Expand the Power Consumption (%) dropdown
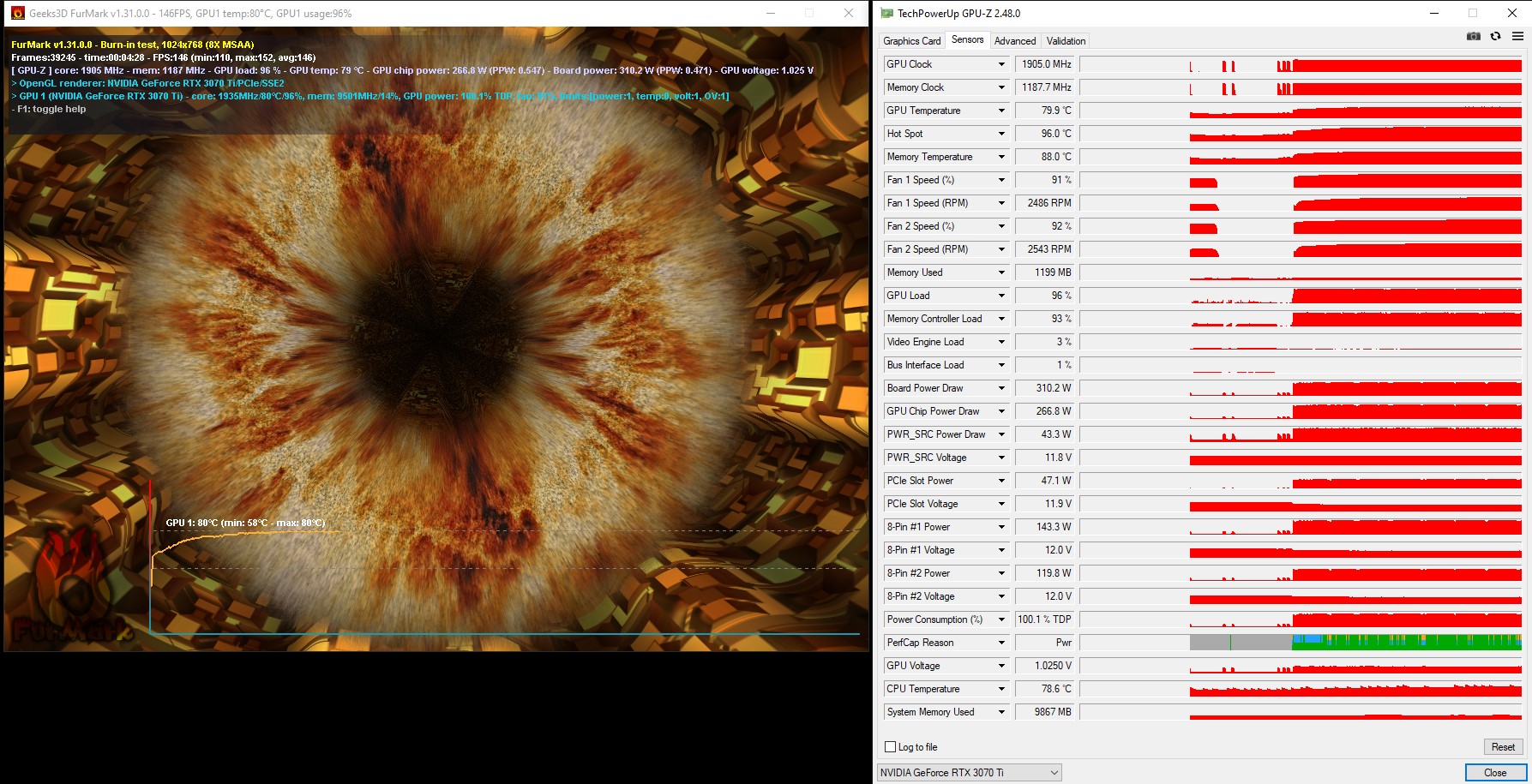The image size is (1532, 784). point(1001,619)
